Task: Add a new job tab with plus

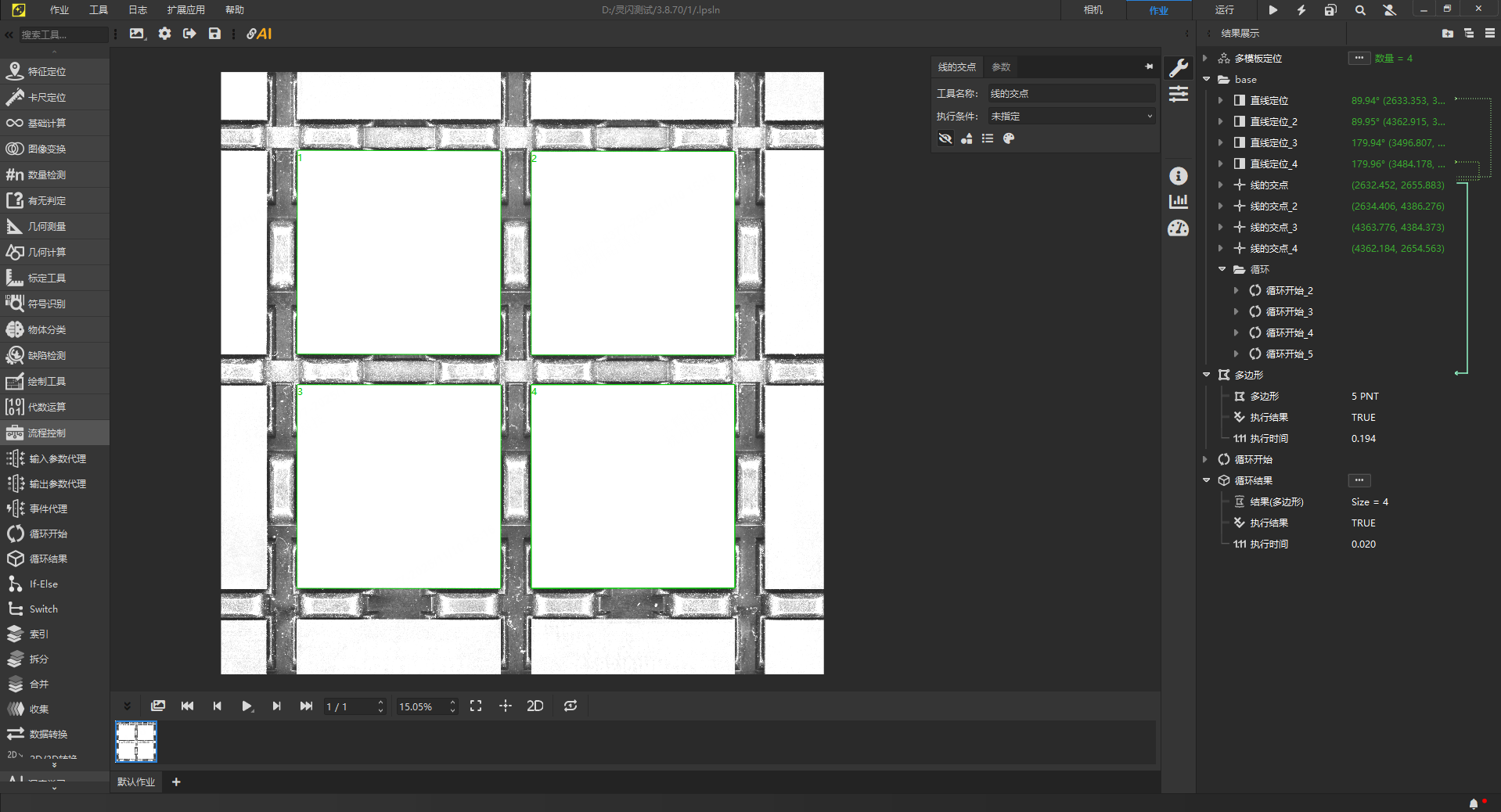Action: 176,782
